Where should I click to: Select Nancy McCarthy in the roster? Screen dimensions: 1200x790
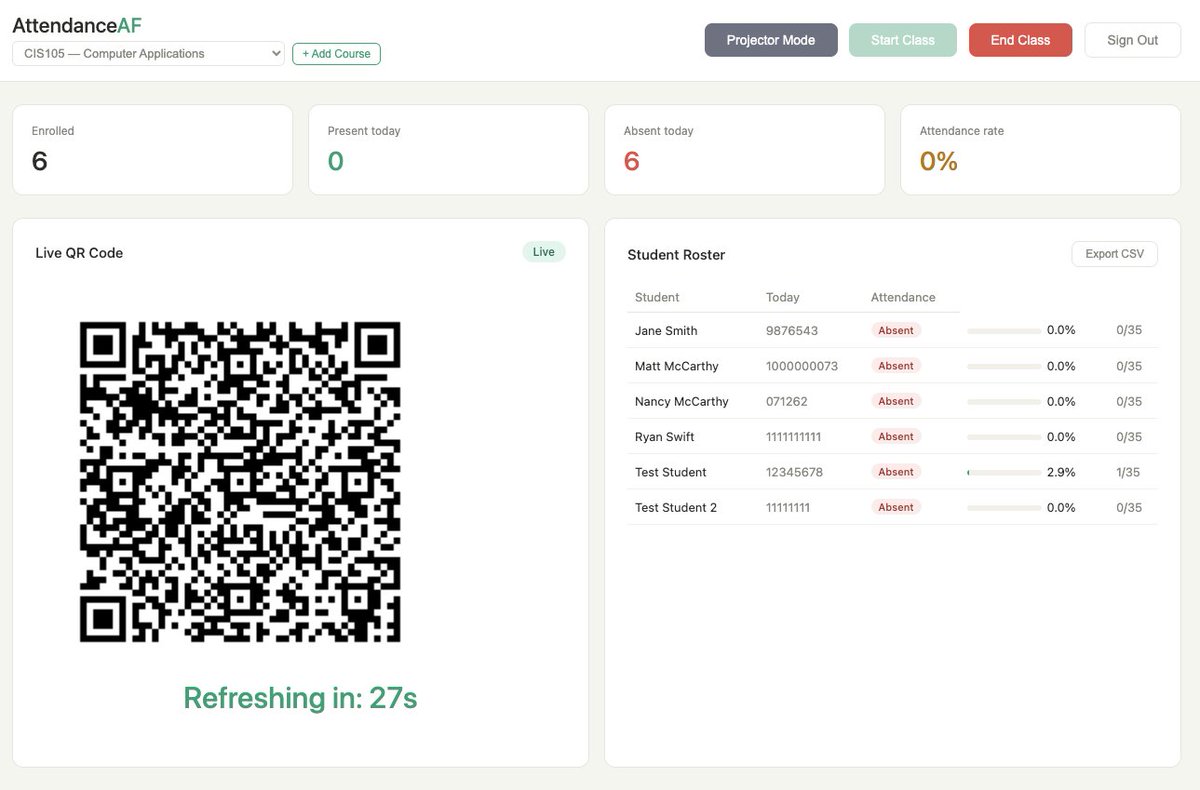pyautogui.click(x=682, y=401)
